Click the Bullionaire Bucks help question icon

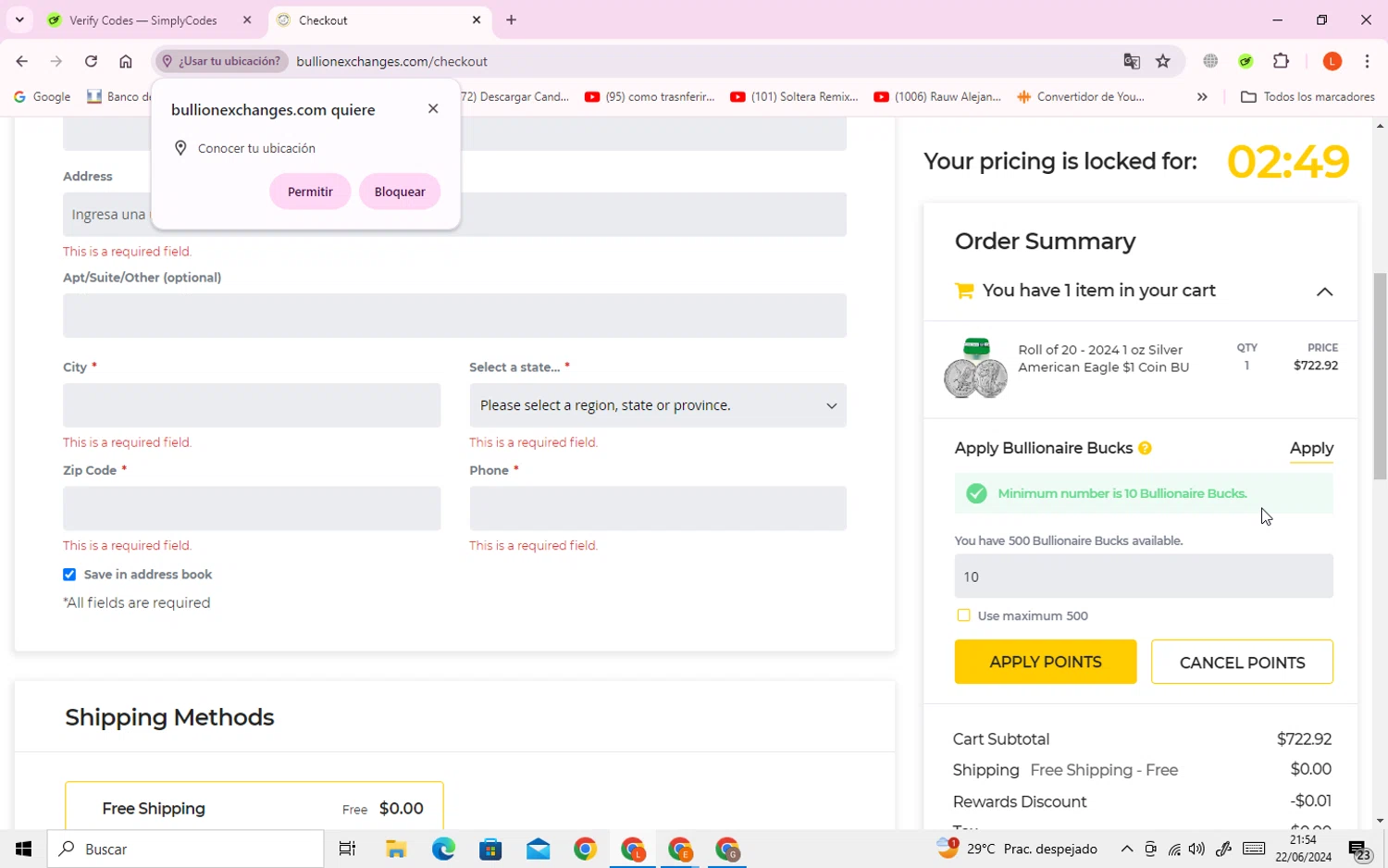[1145, 448]
